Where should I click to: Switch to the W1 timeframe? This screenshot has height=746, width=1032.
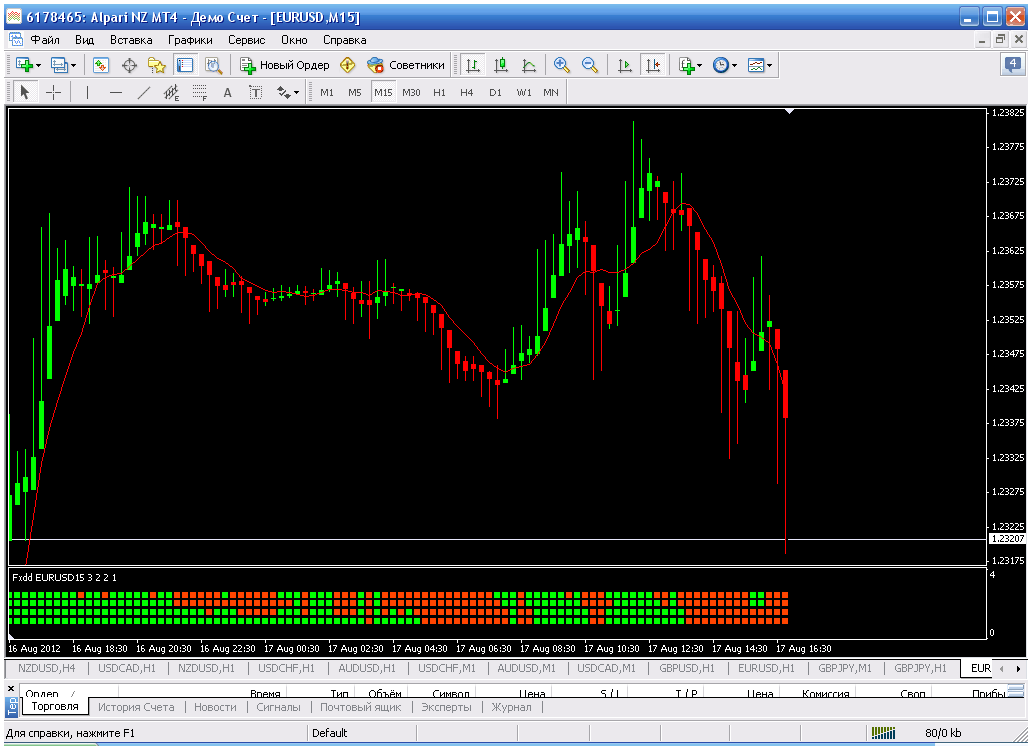[x=524, y=92]
